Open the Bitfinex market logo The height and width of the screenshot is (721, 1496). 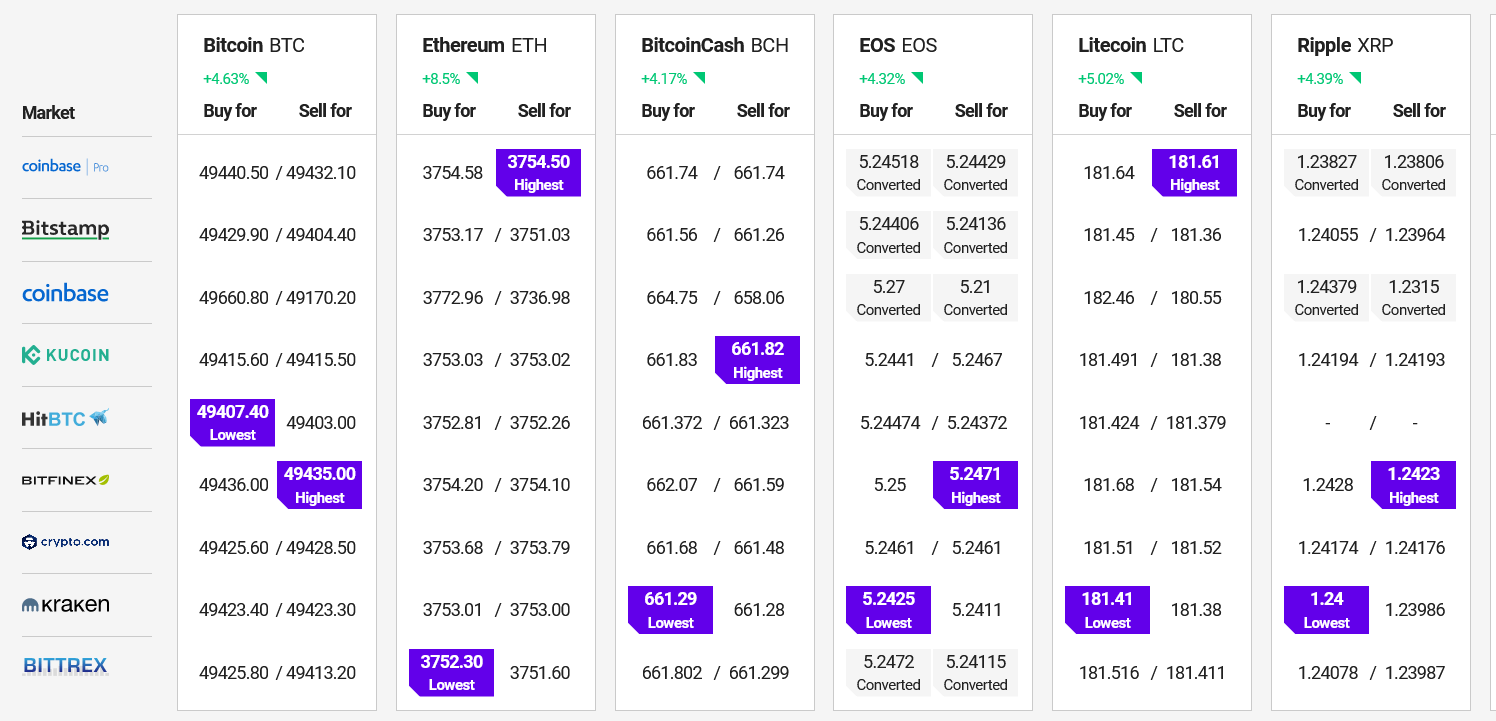[65, 480]
